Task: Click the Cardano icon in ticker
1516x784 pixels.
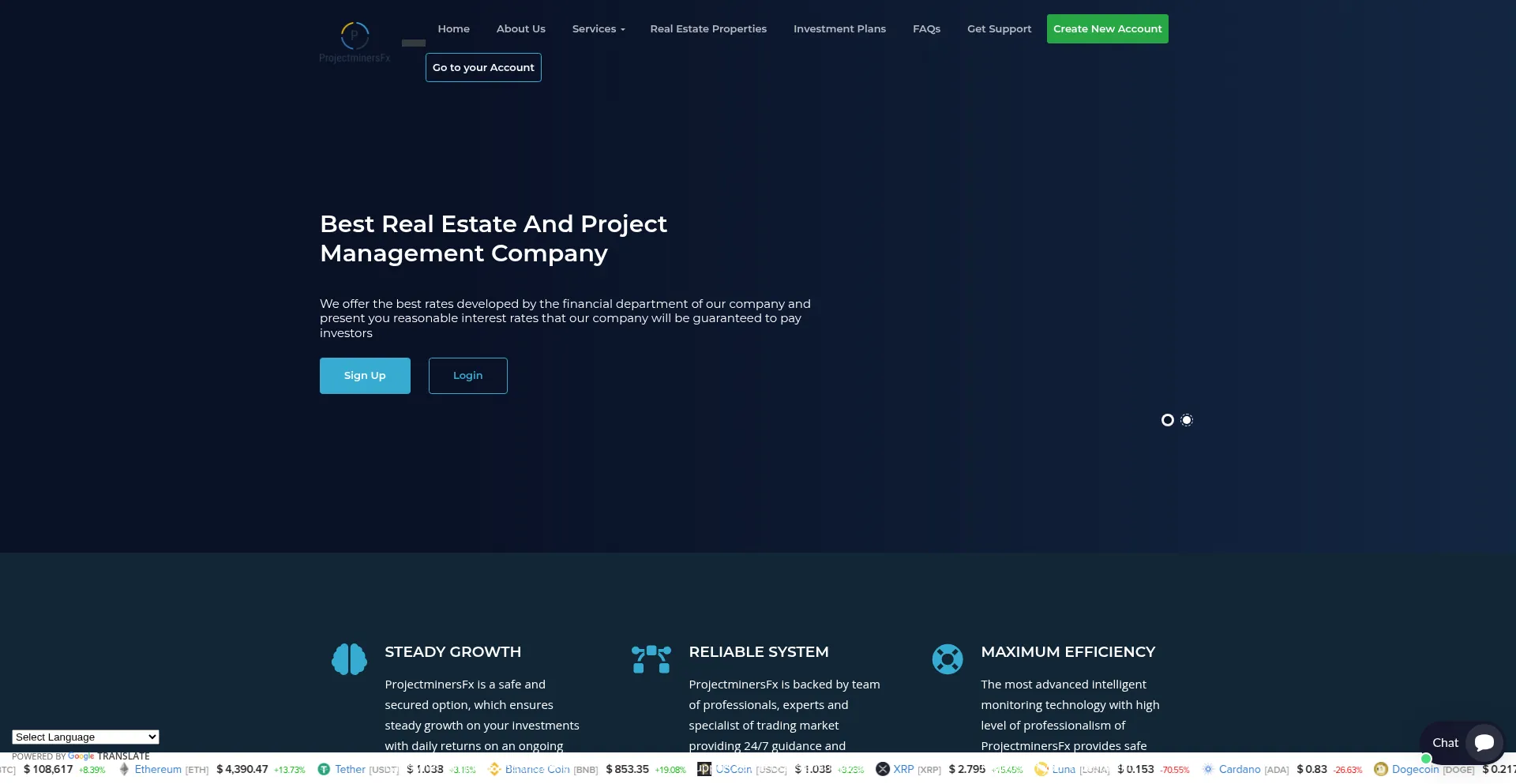Action: coord(1208,769)
